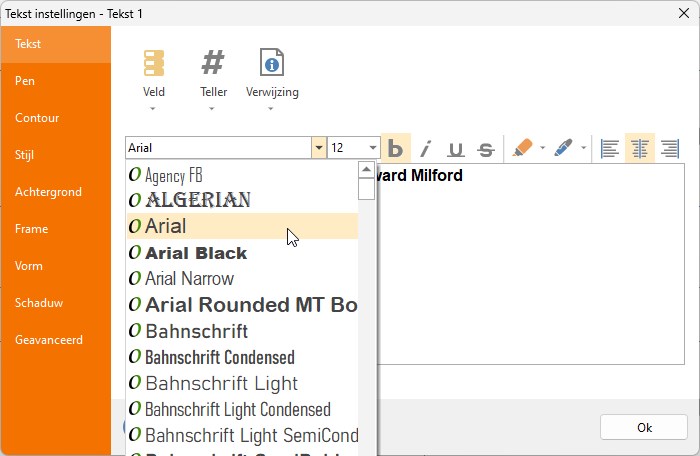Pick Bahnschrift Light SemiCondensed font
The image size is (700, 456).
242,435
